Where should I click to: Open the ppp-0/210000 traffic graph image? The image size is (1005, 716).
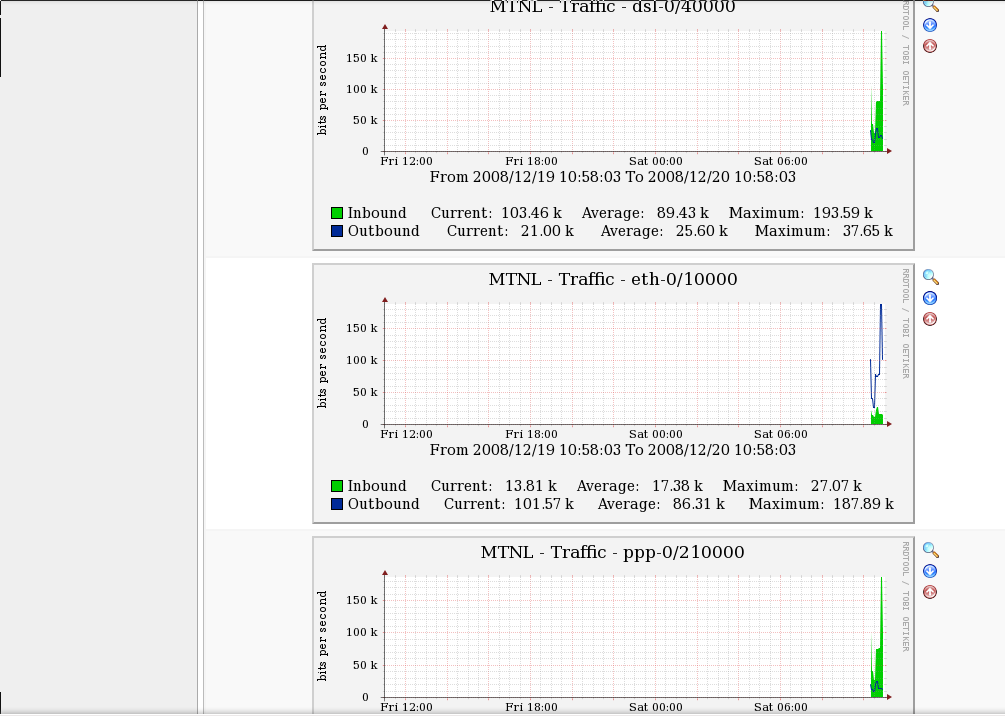point(613,626)
